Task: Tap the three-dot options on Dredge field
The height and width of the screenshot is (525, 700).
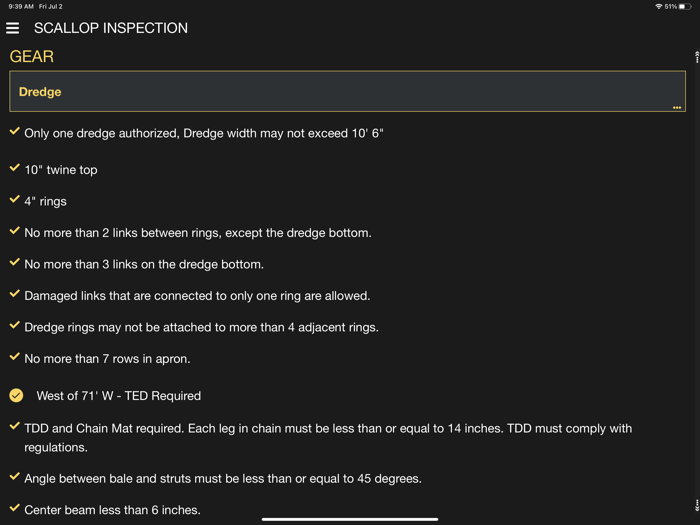Action: point(677,107)
